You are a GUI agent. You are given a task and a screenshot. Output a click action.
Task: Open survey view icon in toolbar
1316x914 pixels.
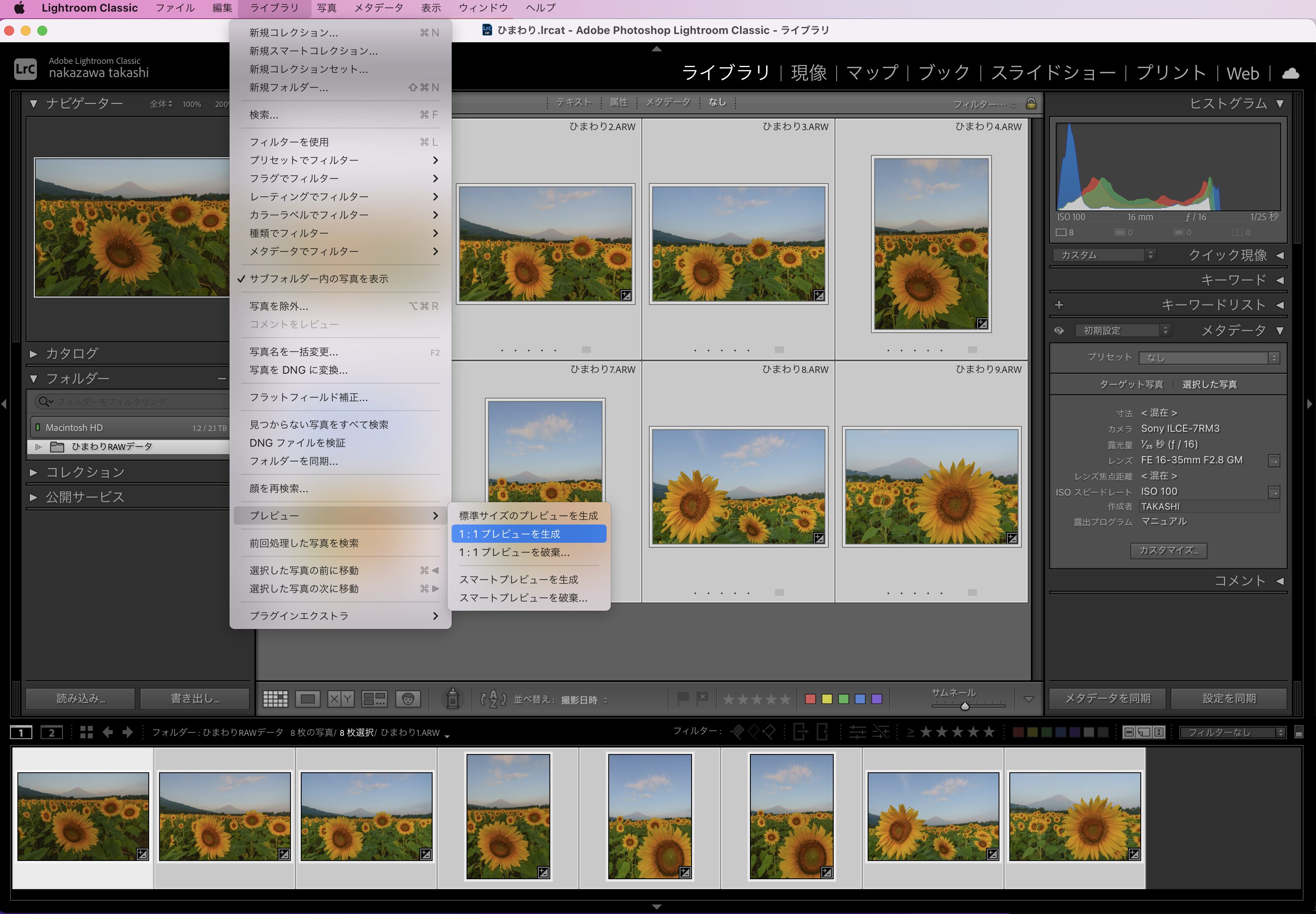[375, 699]
